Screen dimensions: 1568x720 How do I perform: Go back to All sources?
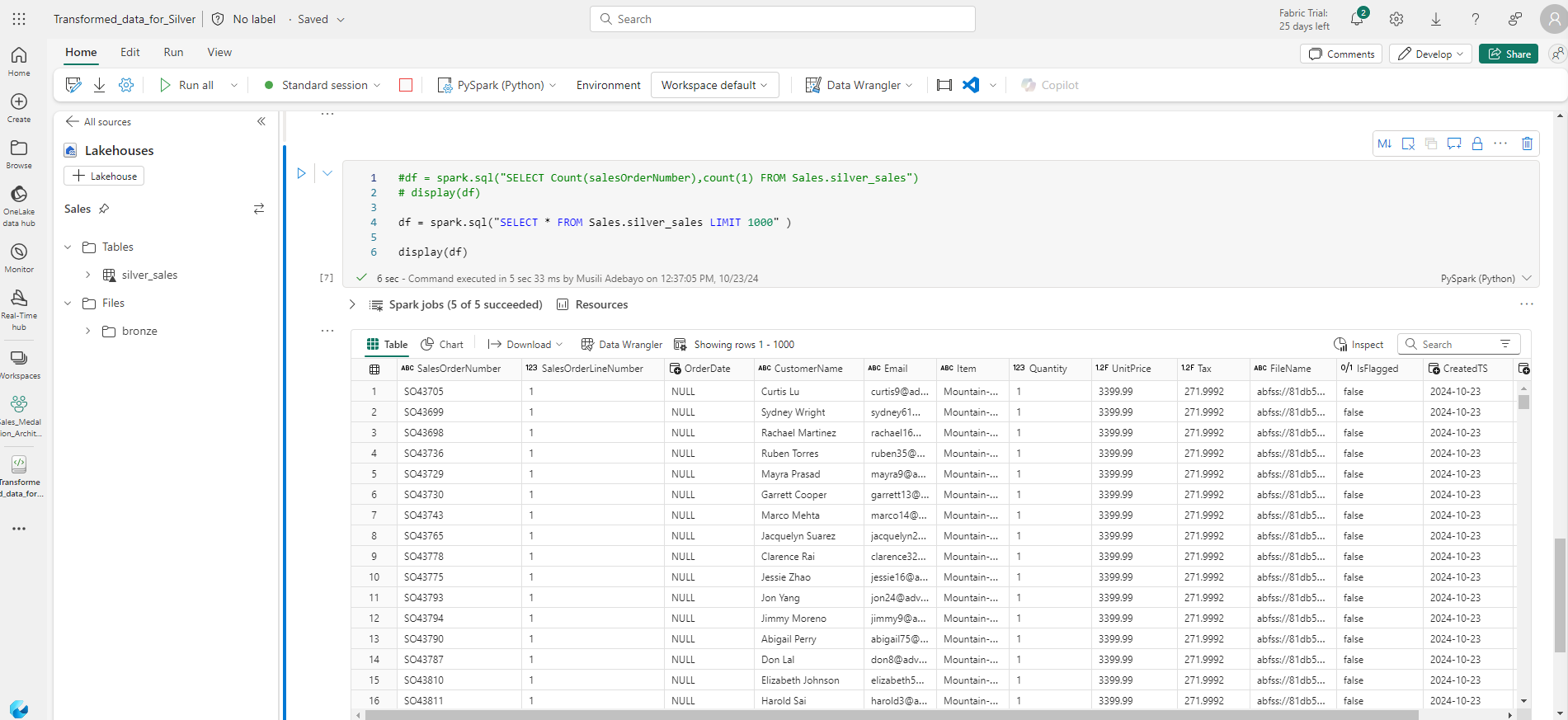(x=98, y=121)
